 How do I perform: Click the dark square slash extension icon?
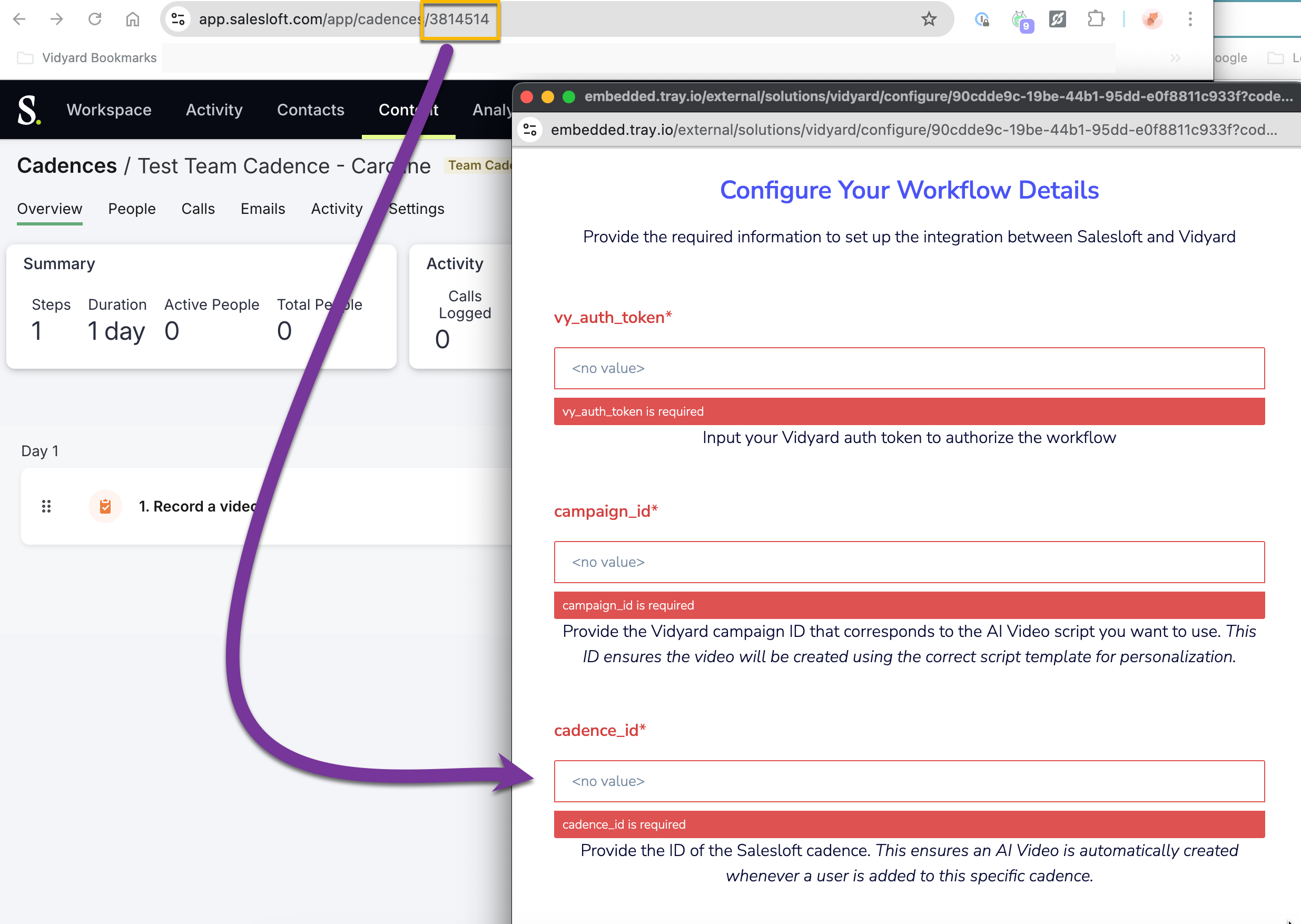1058,19
